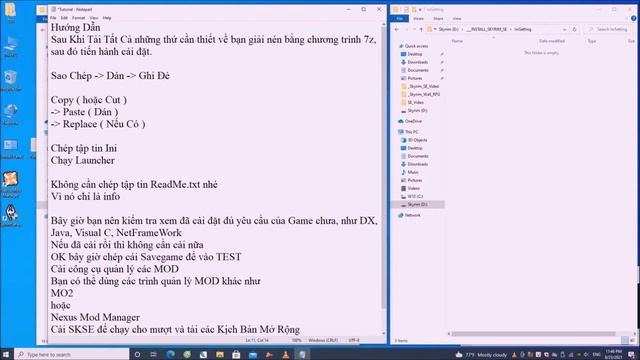Click the 'Nexus Mod Manager' line in Notepad
This screenshot has width=640, height=360.
95,317
